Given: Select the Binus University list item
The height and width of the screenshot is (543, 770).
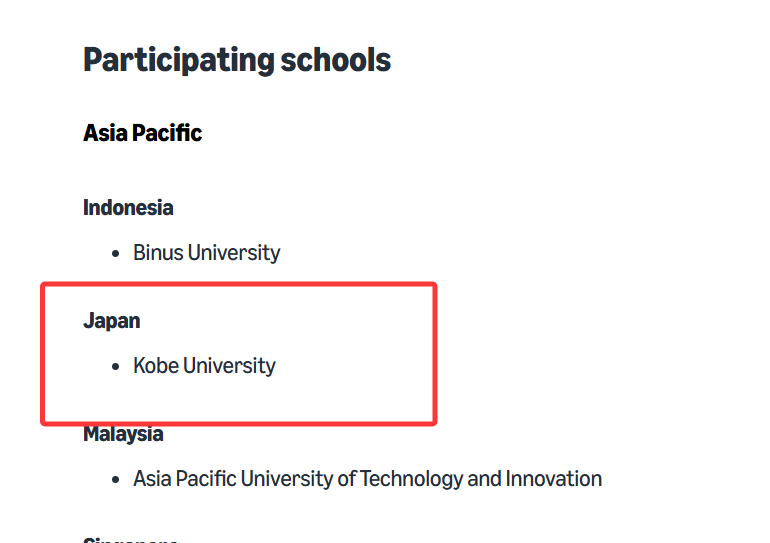Looking at the screenshot, I should [x=206, y=253].
